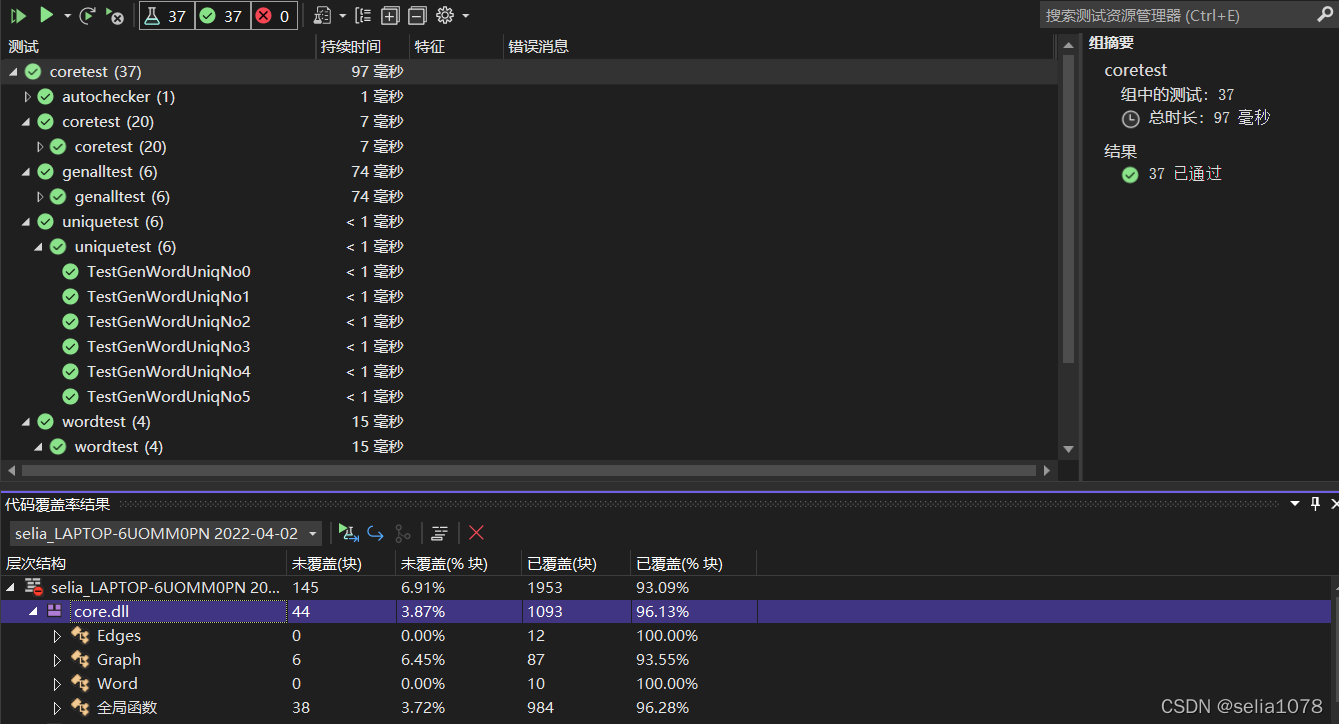This screenshot has height=724, width=1339.
Task: Click passed icon beside TestGenWordUniqNo3
Action: 70,347
